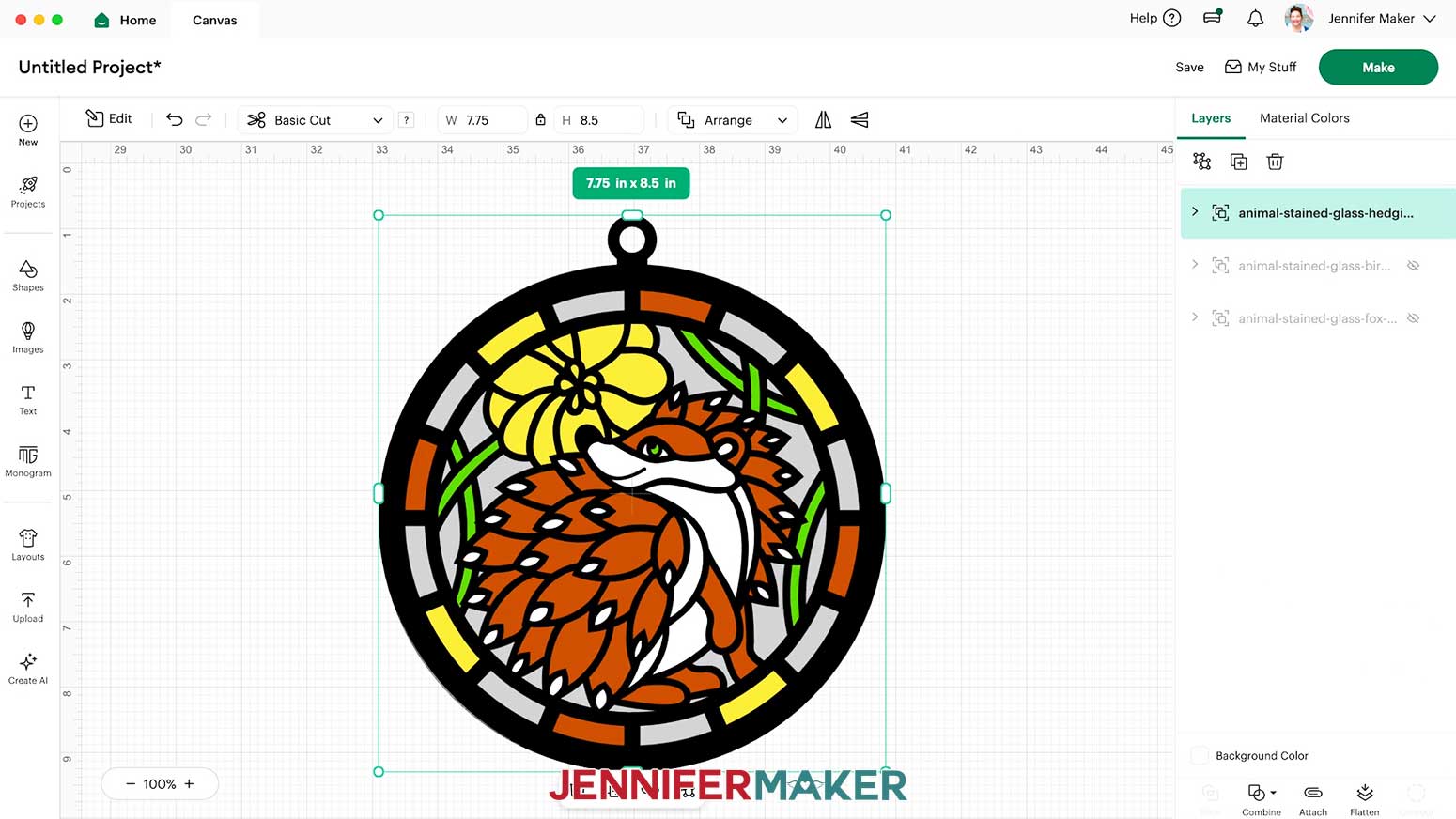Duplicate the selected layer
1456x819 pixels.
(x=1239, y=162)
